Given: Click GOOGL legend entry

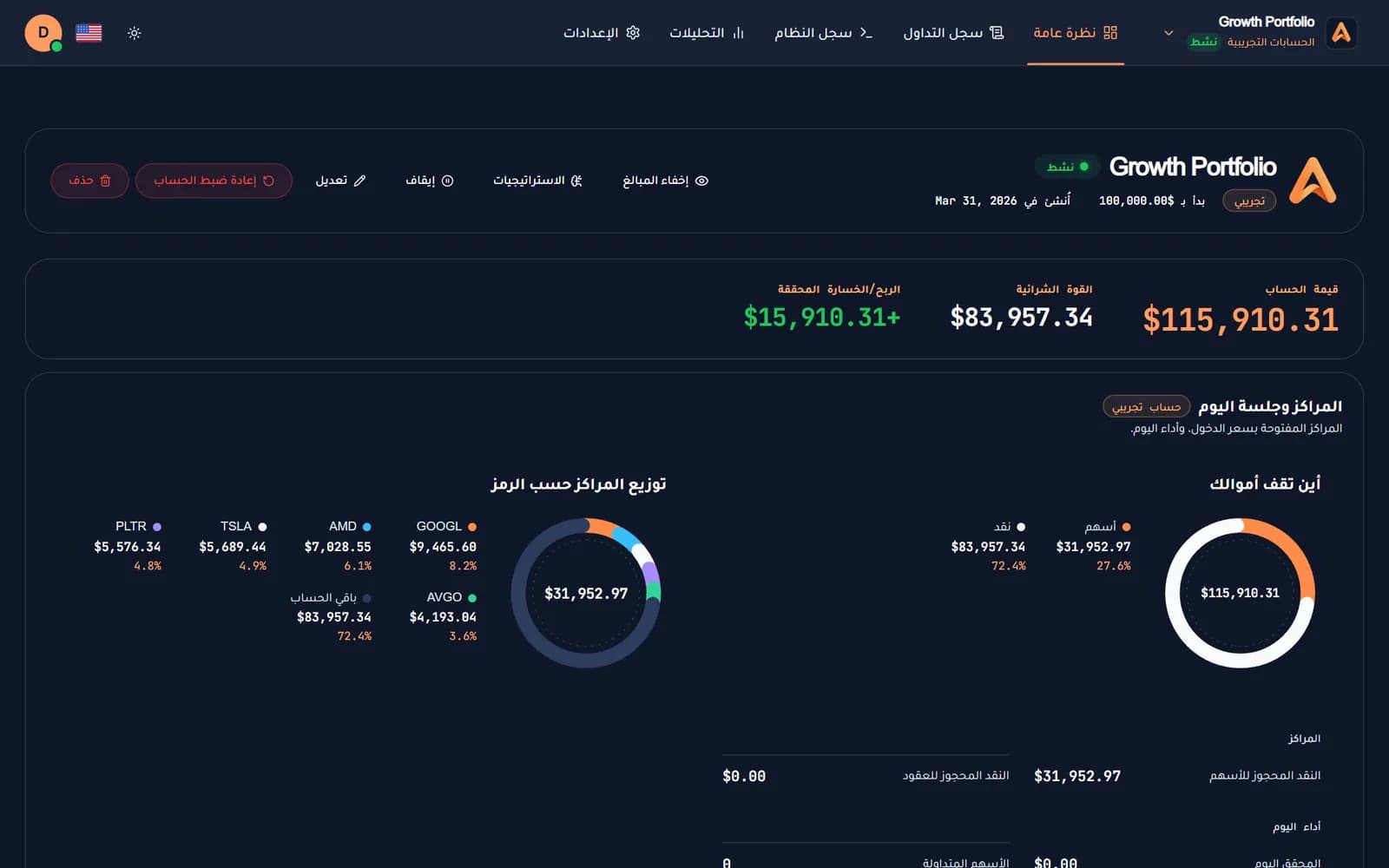Looking at the screenshot, I should pyautogui.click(x=443, y=545).
